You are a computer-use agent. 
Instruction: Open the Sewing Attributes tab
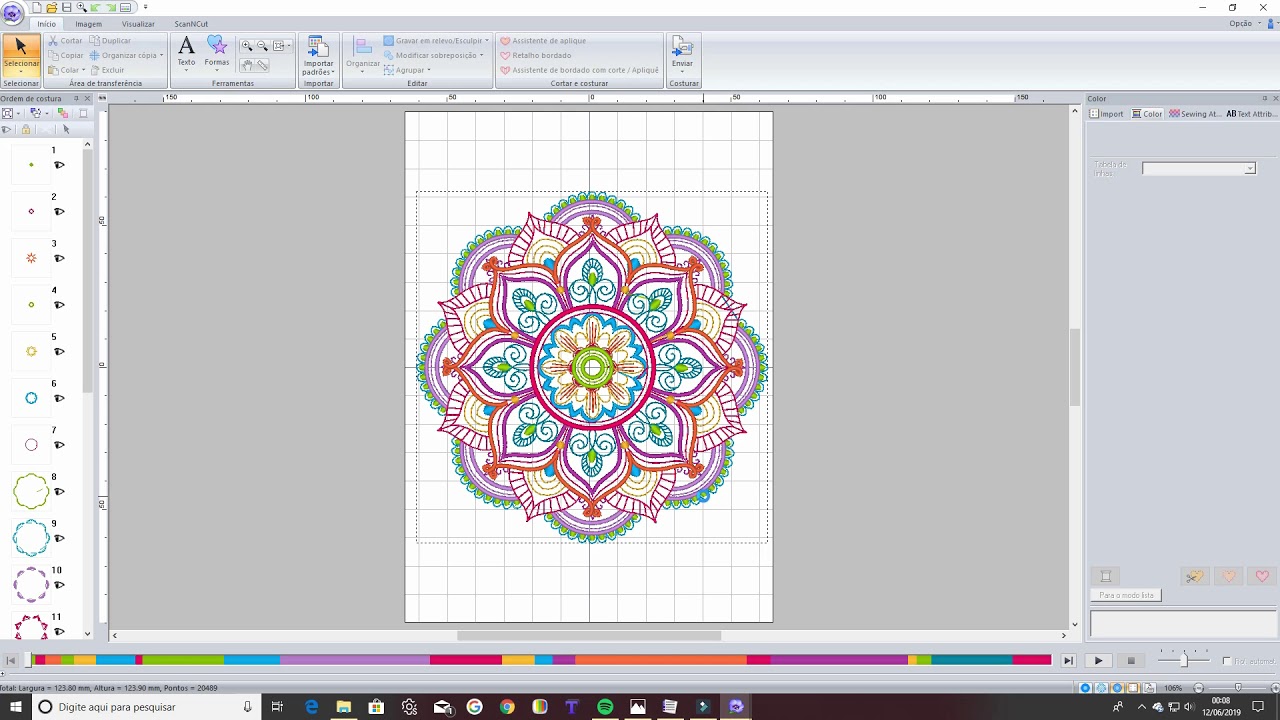(x=1195, y=114)
